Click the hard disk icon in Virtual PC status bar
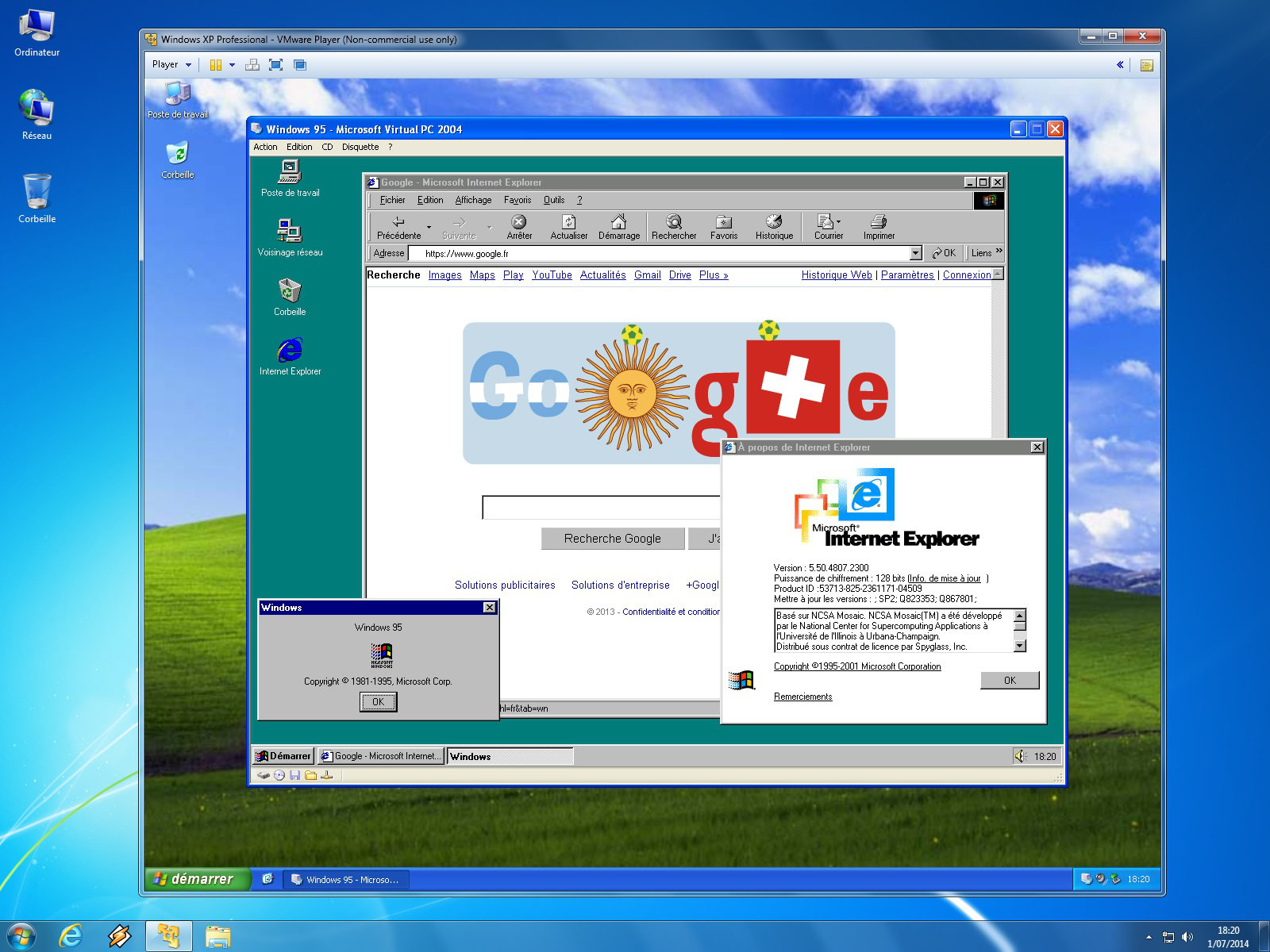The image size is (1270, 952). tap(263, 775)
